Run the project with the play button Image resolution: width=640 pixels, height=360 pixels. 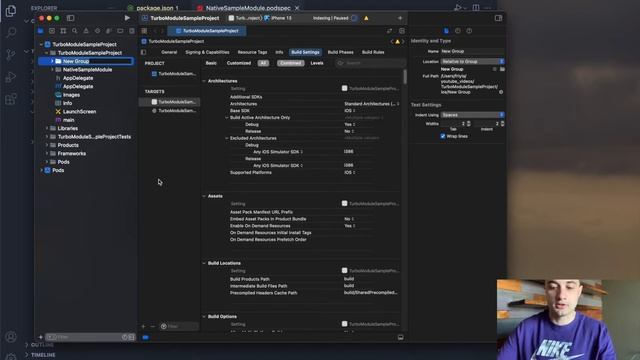[127, 18]
